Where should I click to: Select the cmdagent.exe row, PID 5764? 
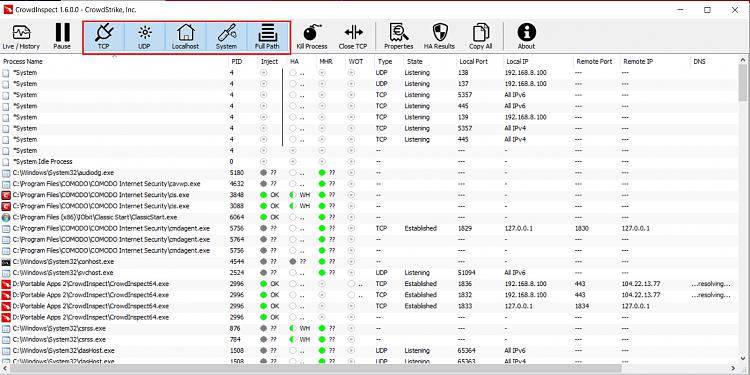pyautogui.click(x=369, y=239)
